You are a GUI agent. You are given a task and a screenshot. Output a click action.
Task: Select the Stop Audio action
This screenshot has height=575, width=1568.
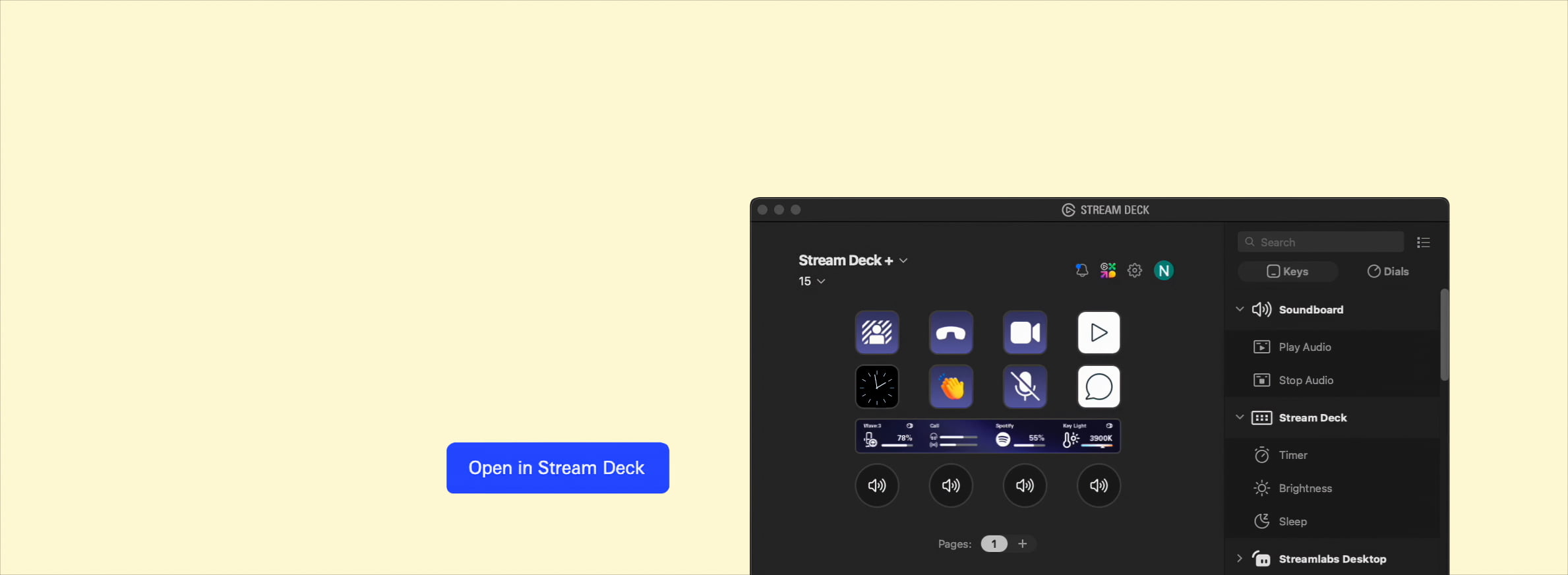pos(1332,380)
